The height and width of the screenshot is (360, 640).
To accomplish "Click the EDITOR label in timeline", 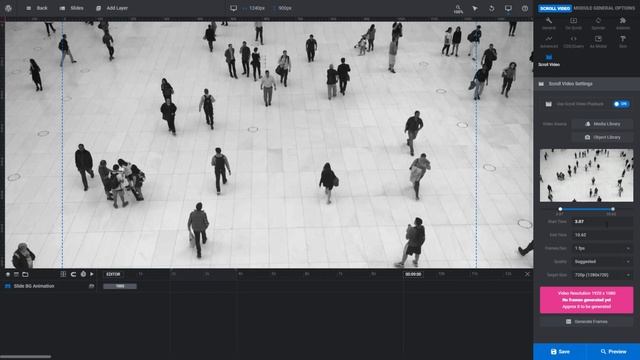I will pyautogui.click(x=113, y=274).
